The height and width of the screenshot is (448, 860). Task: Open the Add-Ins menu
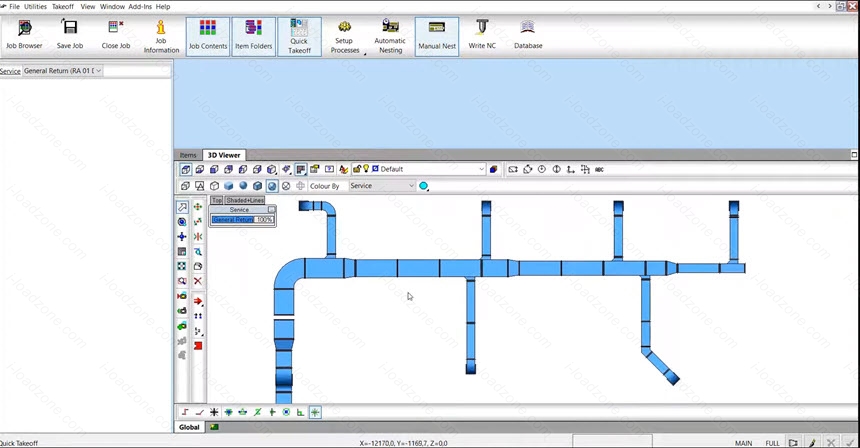point(140,7)
